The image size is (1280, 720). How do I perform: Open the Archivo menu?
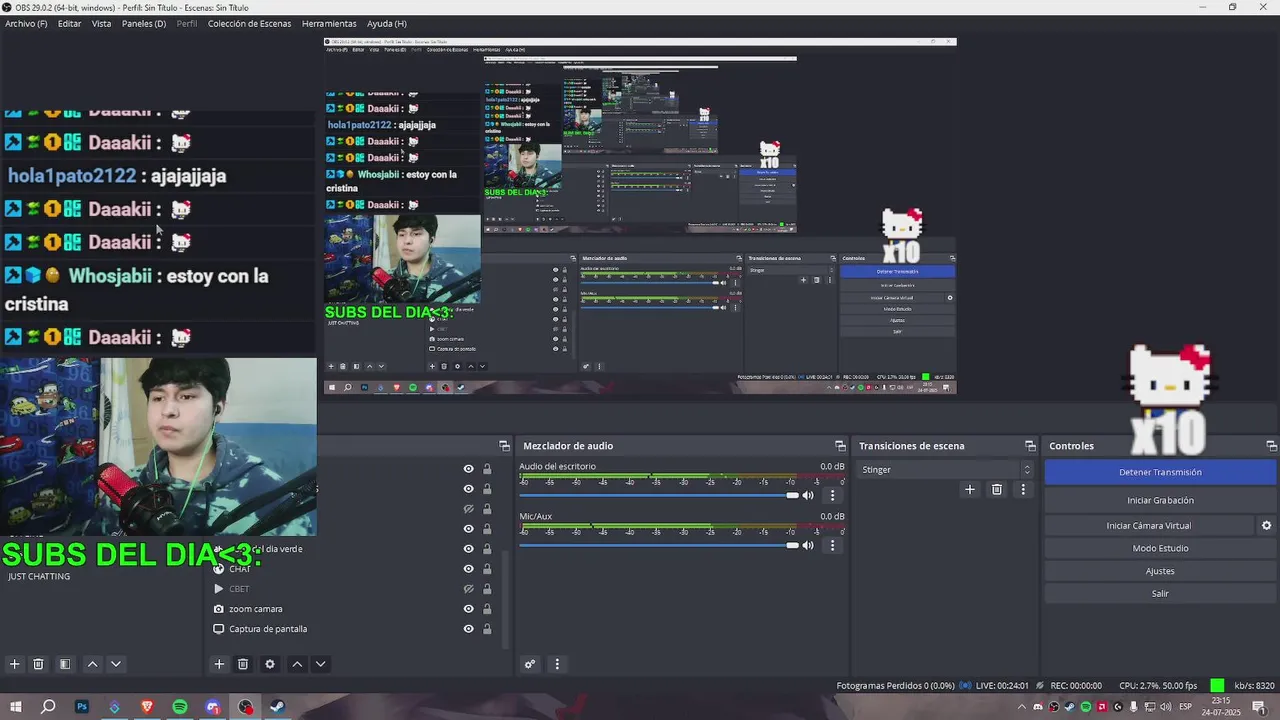click(26, 23)
